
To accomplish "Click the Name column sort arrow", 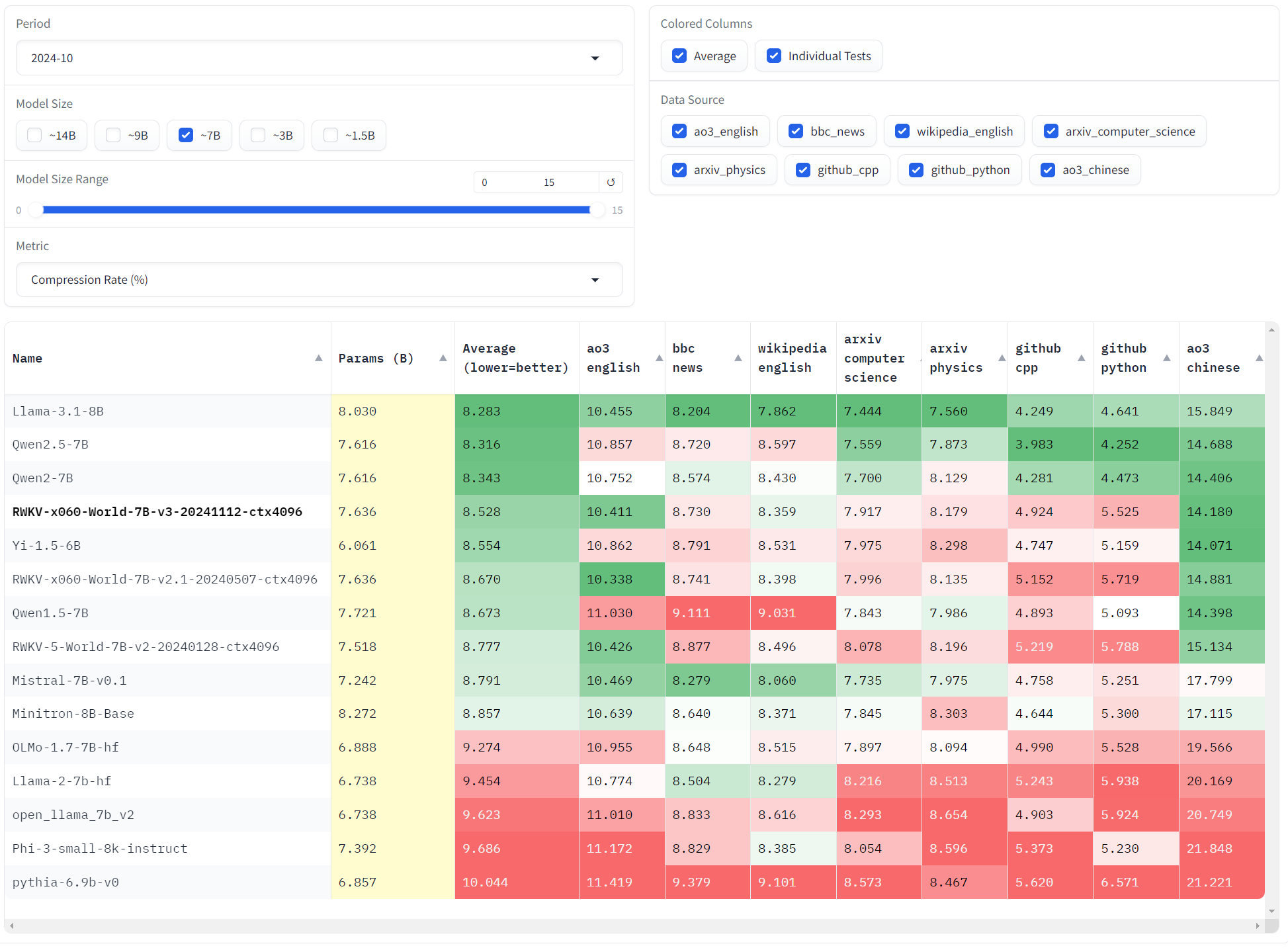I will point(318,359).
